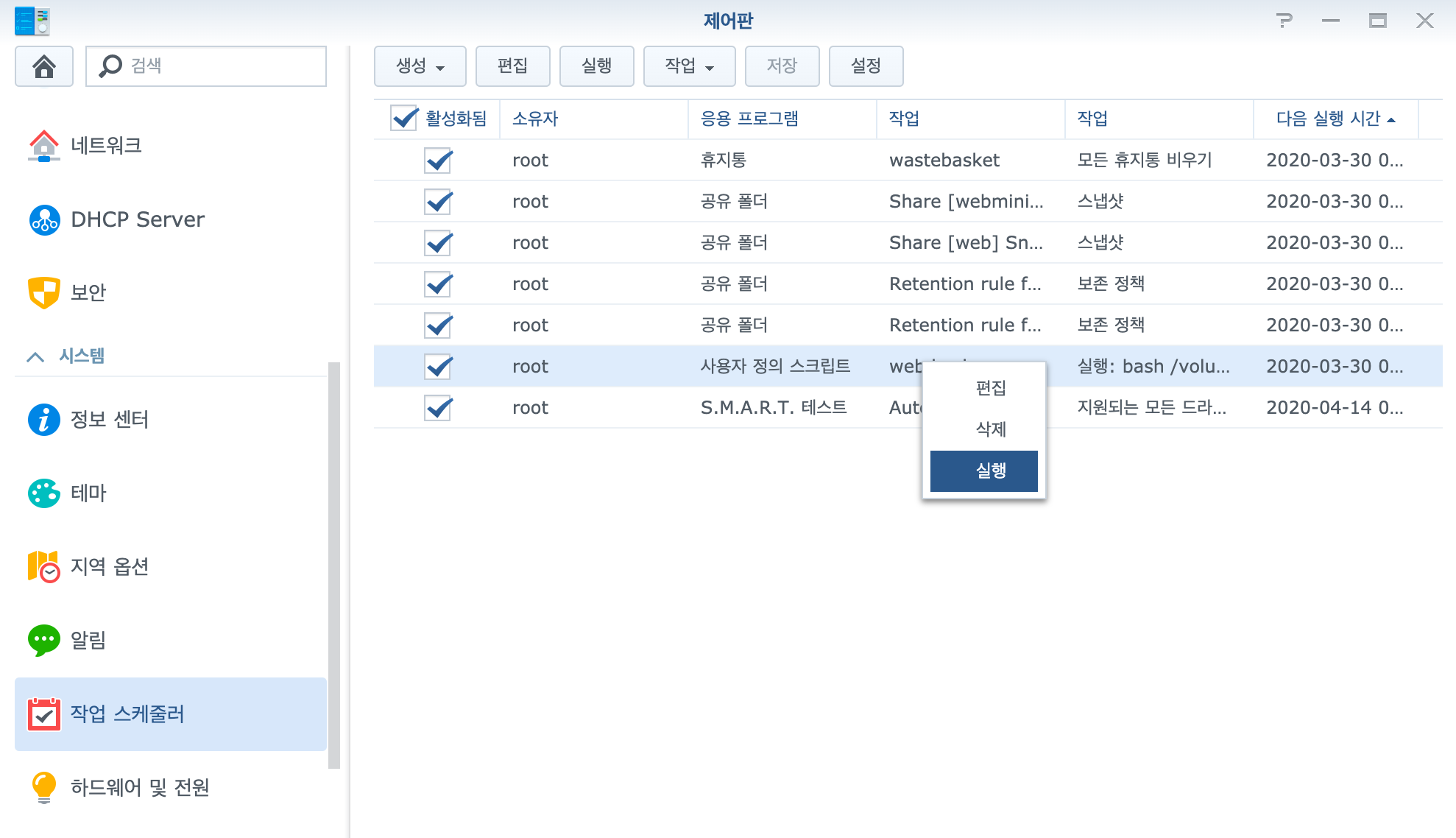Open 테마 palette icon
Image resolution: width=1456 pixels, height=838 pixels.
[44, 493]
